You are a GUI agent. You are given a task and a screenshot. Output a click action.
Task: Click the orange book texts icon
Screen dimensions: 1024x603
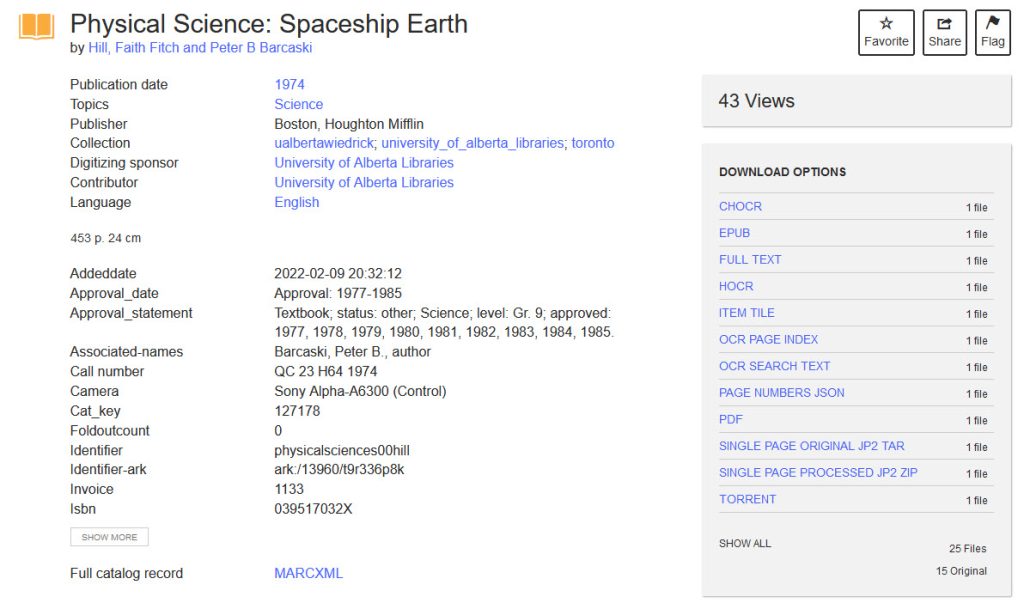click(37, 27)
